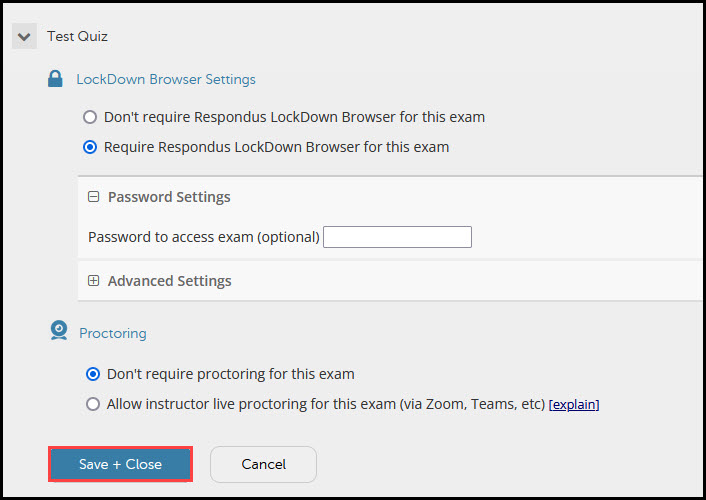Click the Test Quiz title text

click(x=77, y=36)
